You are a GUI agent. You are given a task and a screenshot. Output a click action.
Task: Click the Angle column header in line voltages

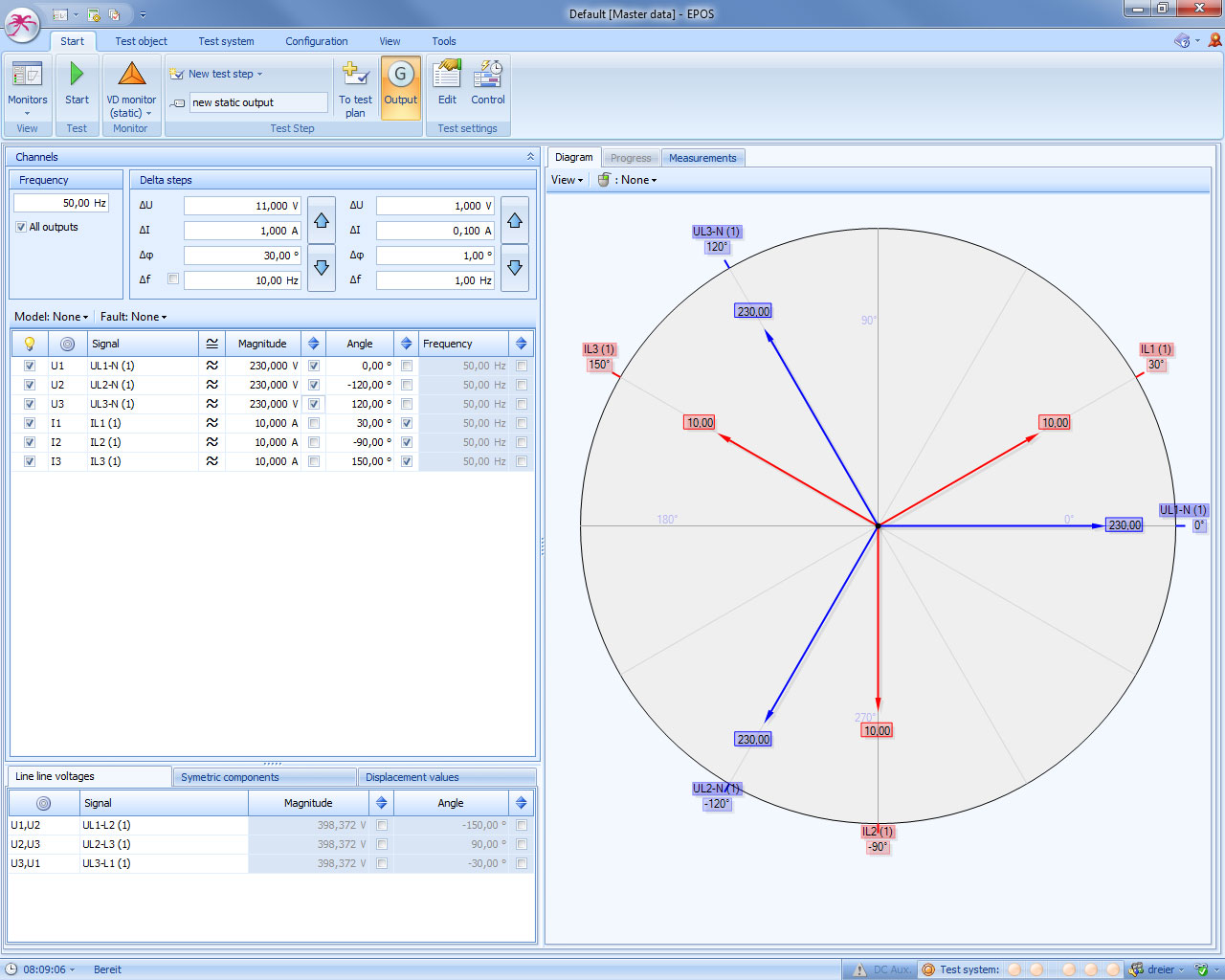point(451,803)
